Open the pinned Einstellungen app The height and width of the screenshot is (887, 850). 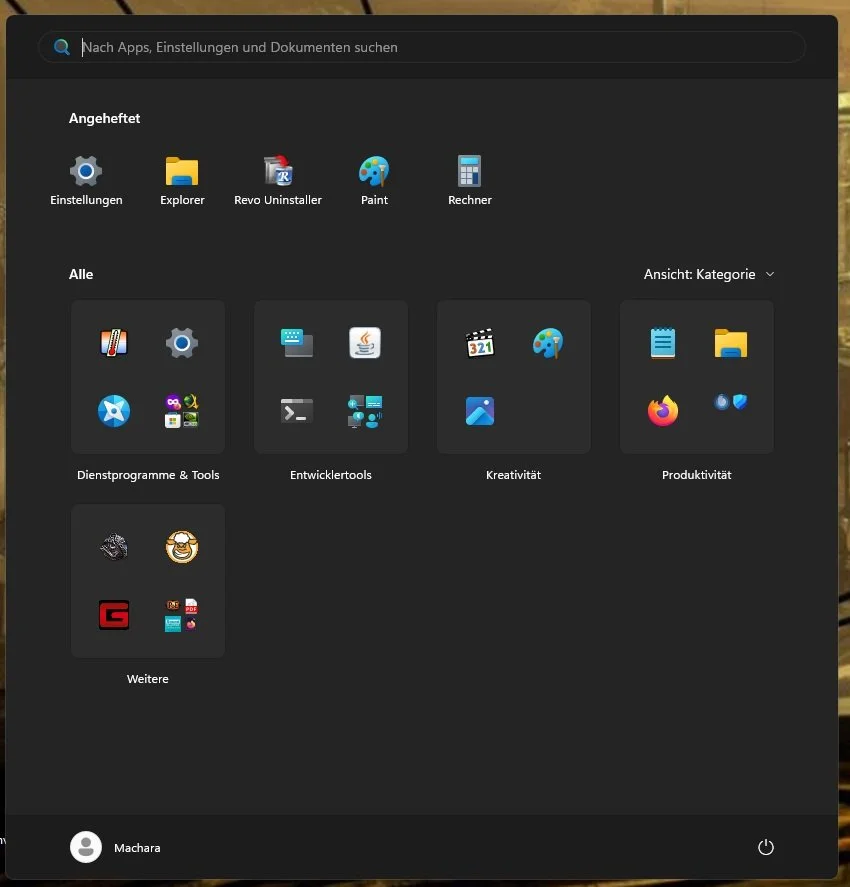coord(86,180)
